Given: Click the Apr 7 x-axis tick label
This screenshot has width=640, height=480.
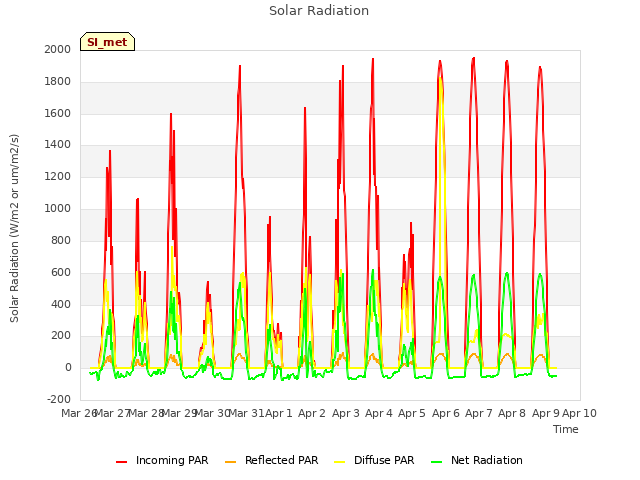Looking at the screenshot, I should coord(479,413).
